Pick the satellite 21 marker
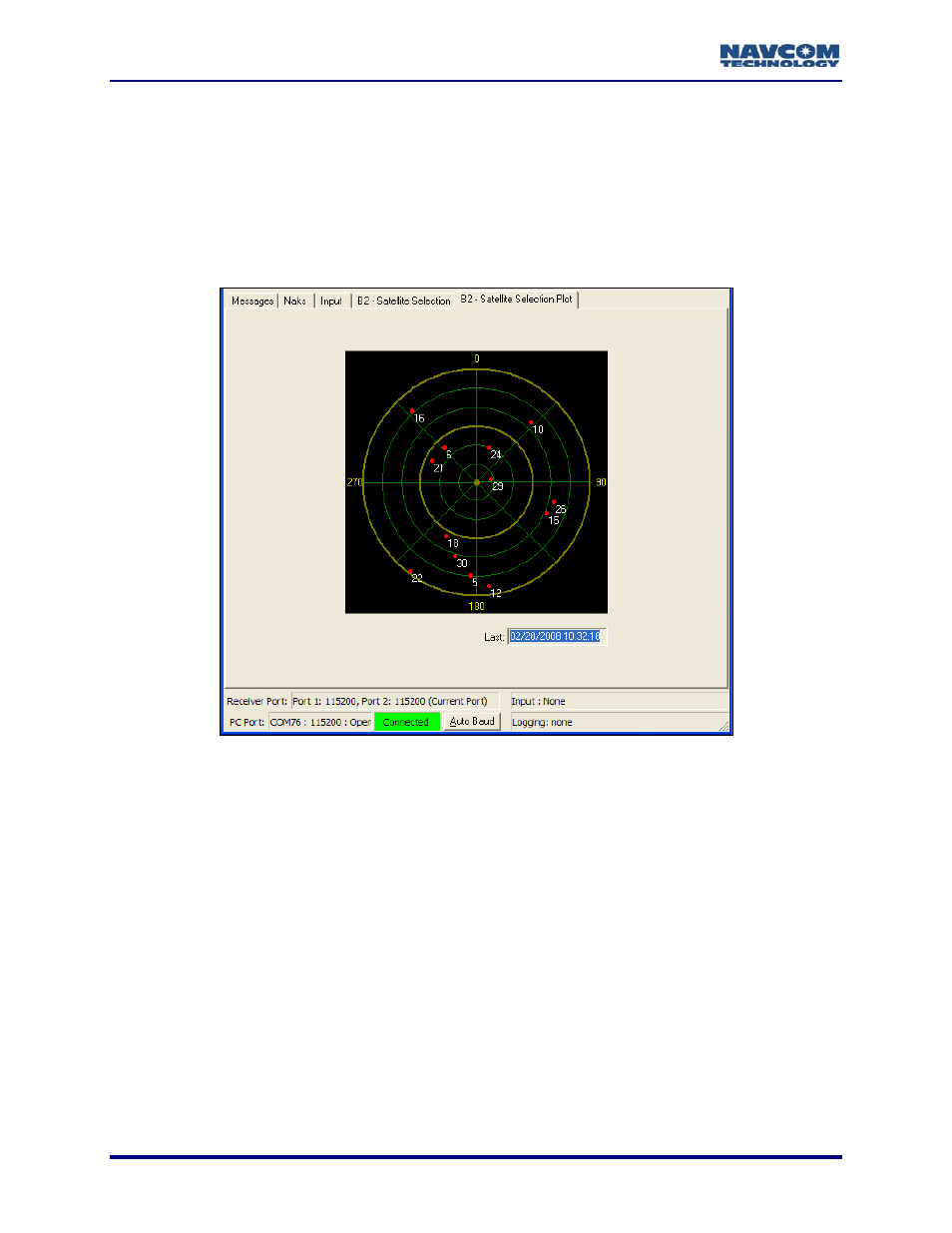 point(432,461)
